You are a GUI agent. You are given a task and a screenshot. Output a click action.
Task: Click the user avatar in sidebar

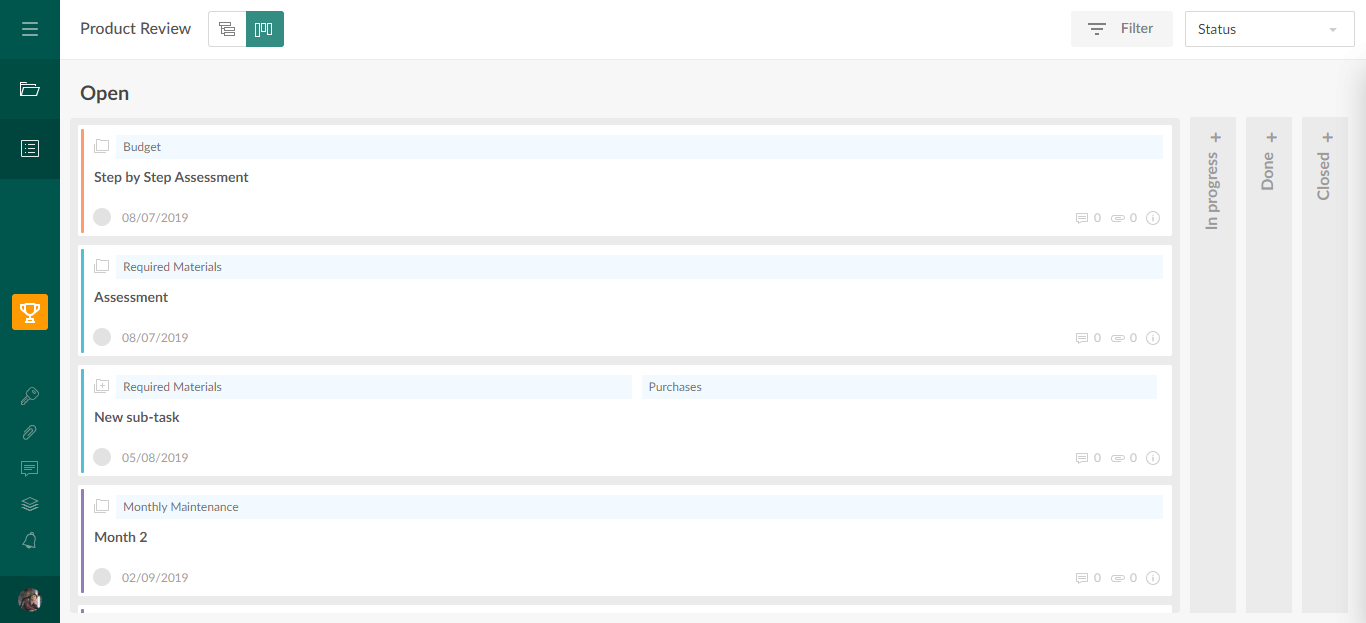point(30,600)
